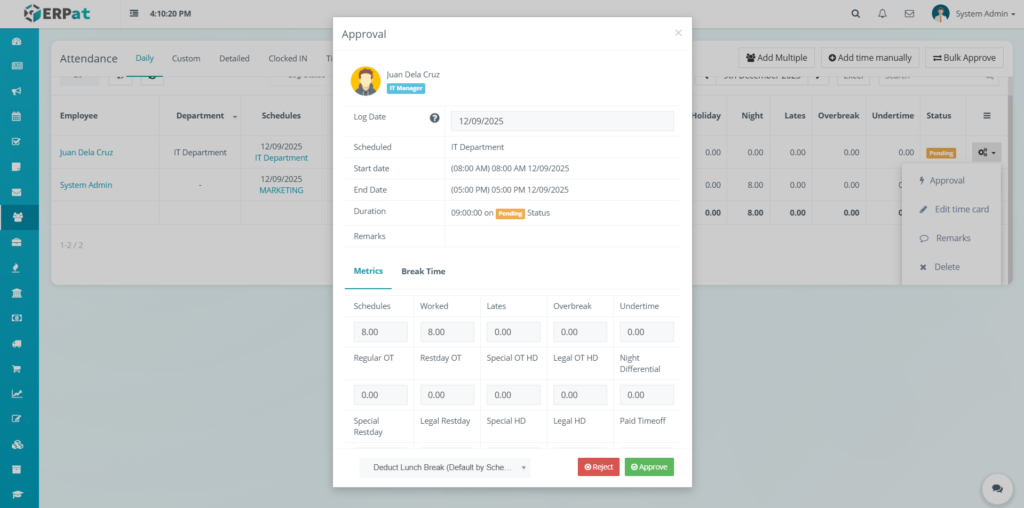Click the green Approve button
The width and height of the screenshot is (1024, 508).
tap(649, 467)
